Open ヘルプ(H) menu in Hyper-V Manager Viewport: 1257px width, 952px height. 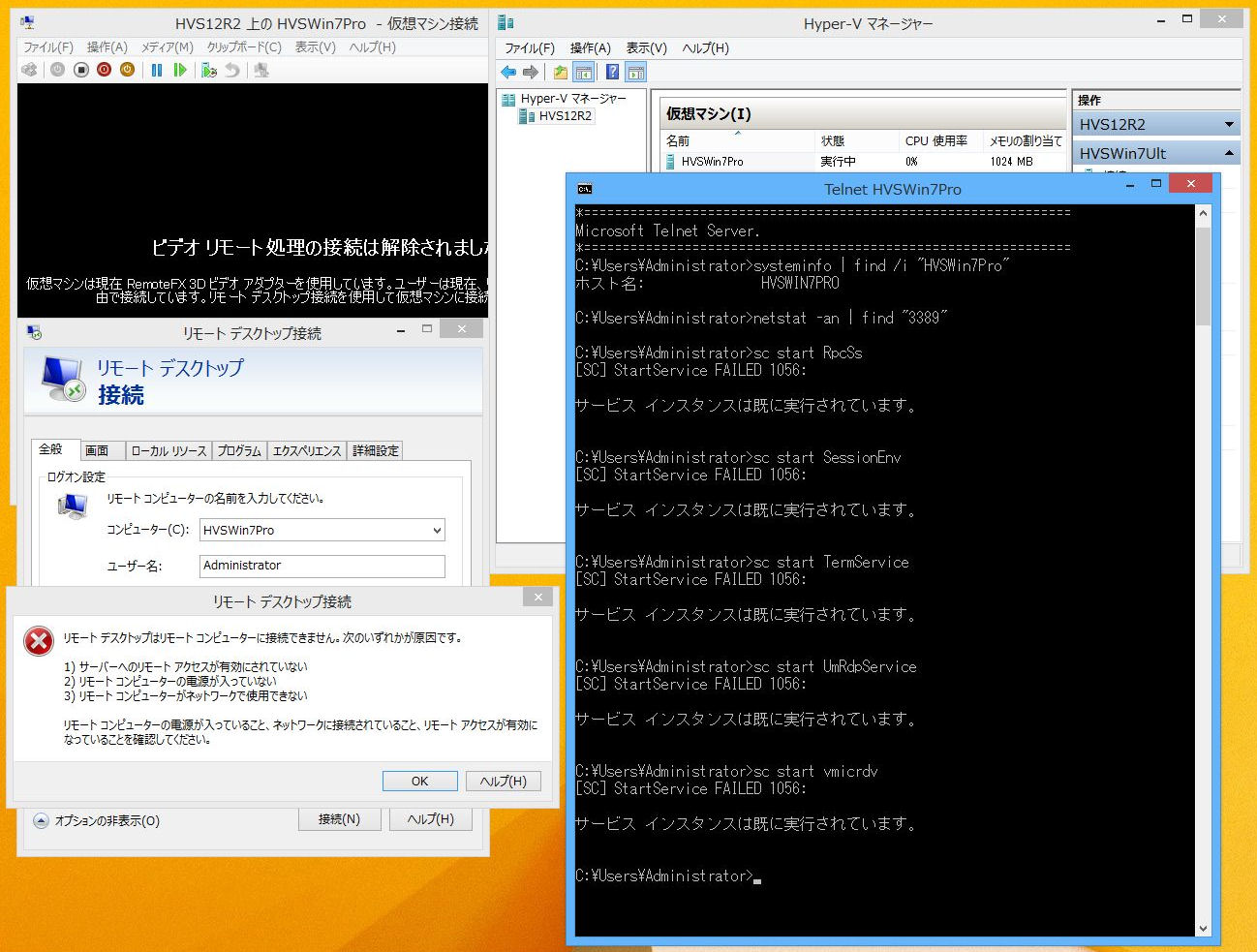(706, 47)
